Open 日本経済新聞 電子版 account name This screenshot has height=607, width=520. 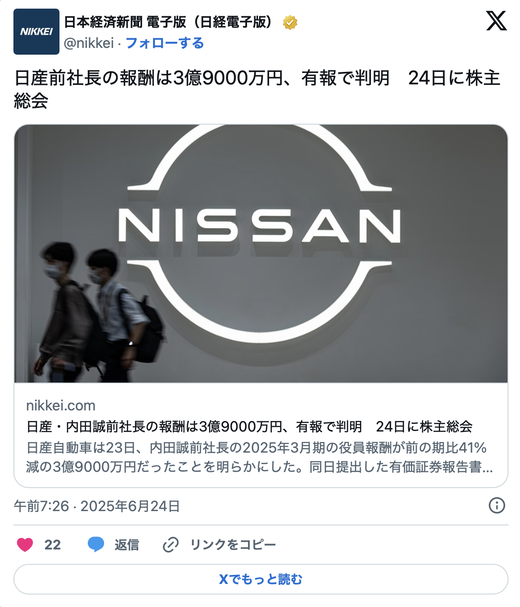pyautogui.click(x=169, y=22)
